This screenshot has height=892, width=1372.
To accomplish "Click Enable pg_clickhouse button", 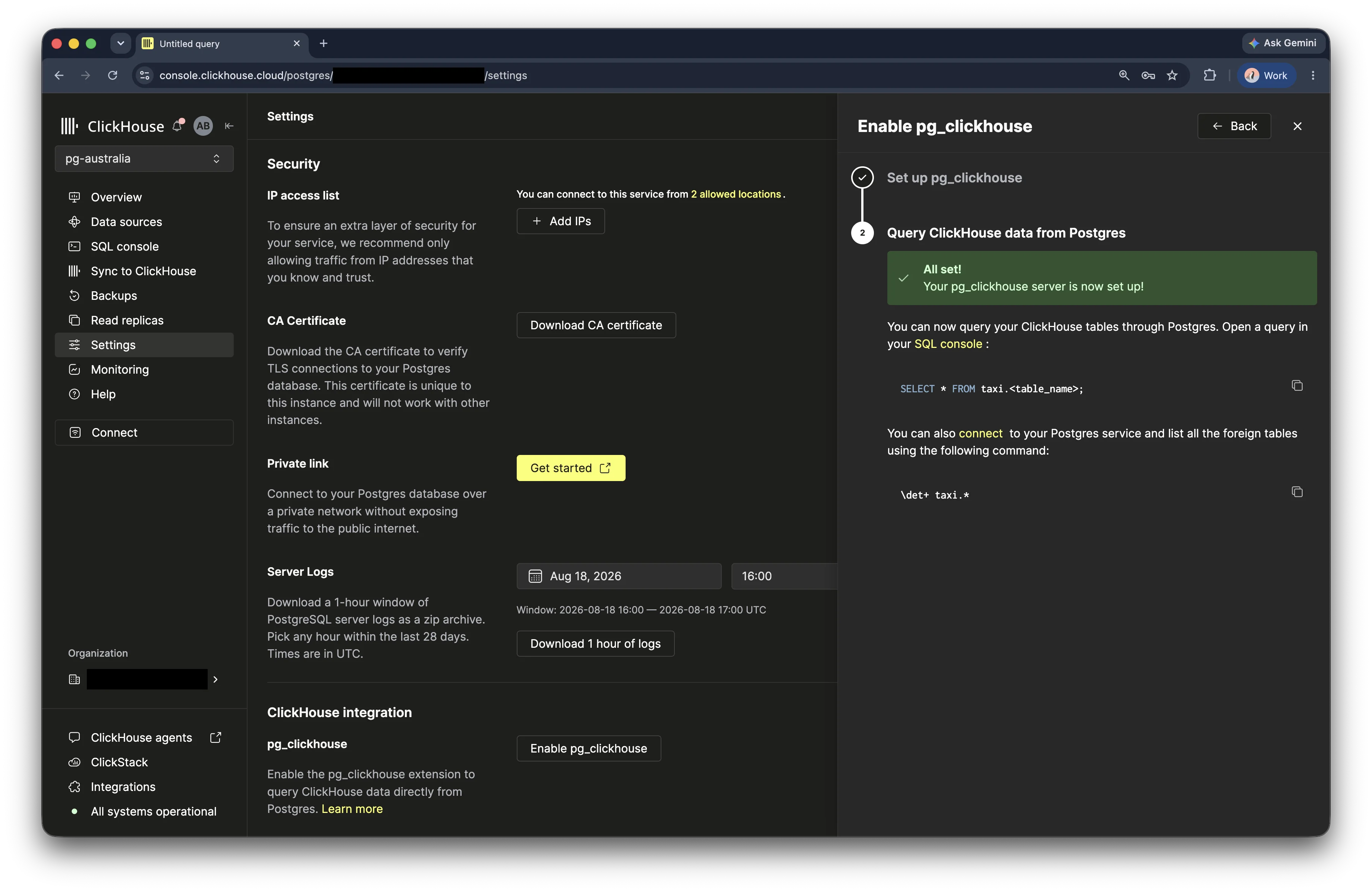I will pos(589,748).
